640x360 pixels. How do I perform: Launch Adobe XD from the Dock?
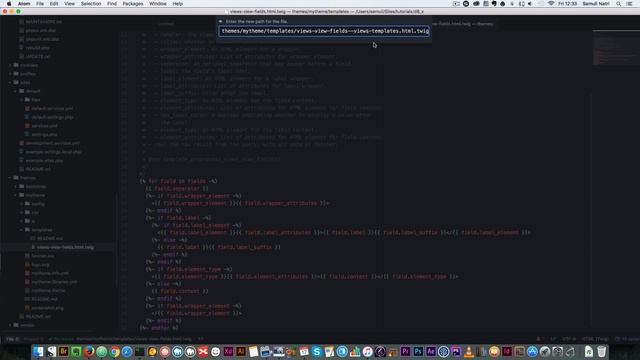pyautogui.click(x=228, y=351)
